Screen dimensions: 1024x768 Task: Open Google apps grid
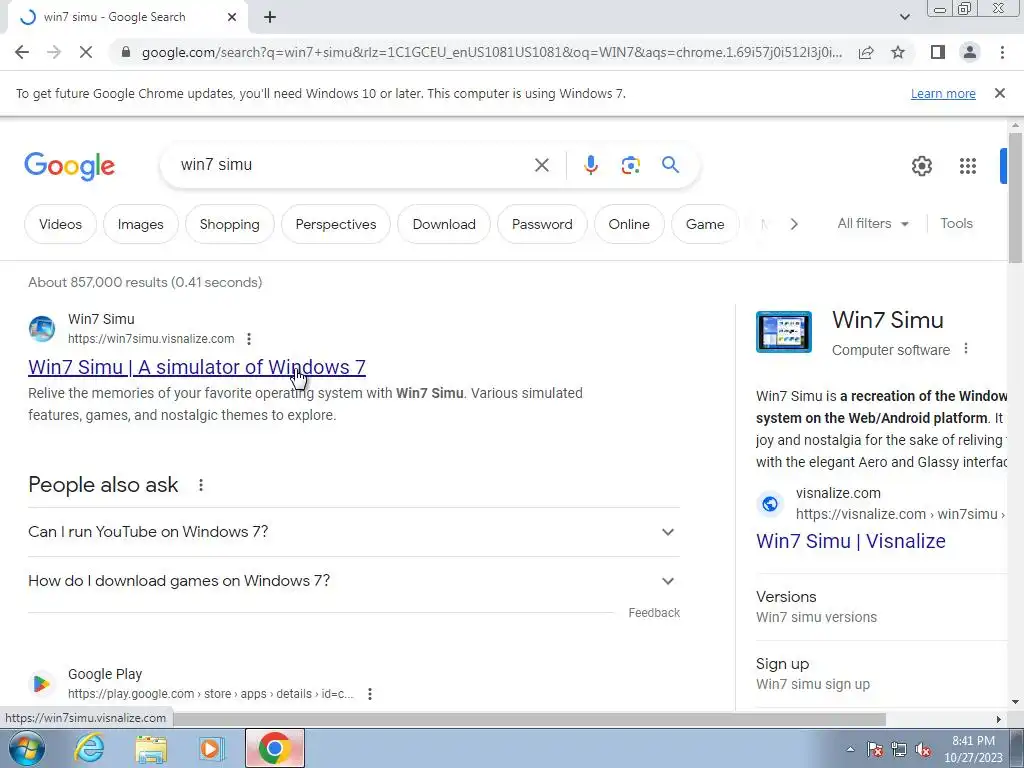968,166
